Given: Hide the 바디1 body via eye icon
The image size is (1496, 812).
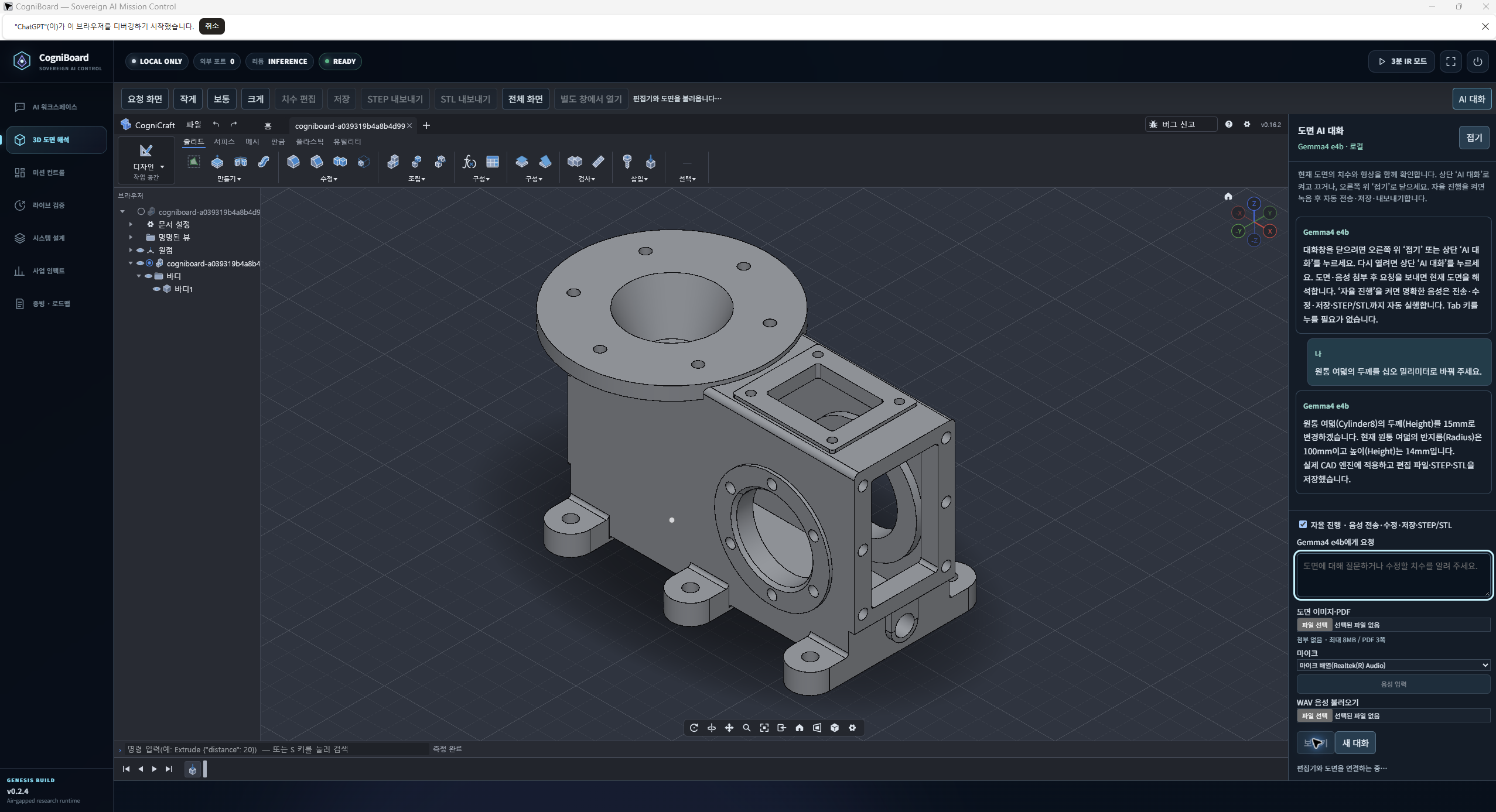Looking at the screenshot, I should coord(157,289).
